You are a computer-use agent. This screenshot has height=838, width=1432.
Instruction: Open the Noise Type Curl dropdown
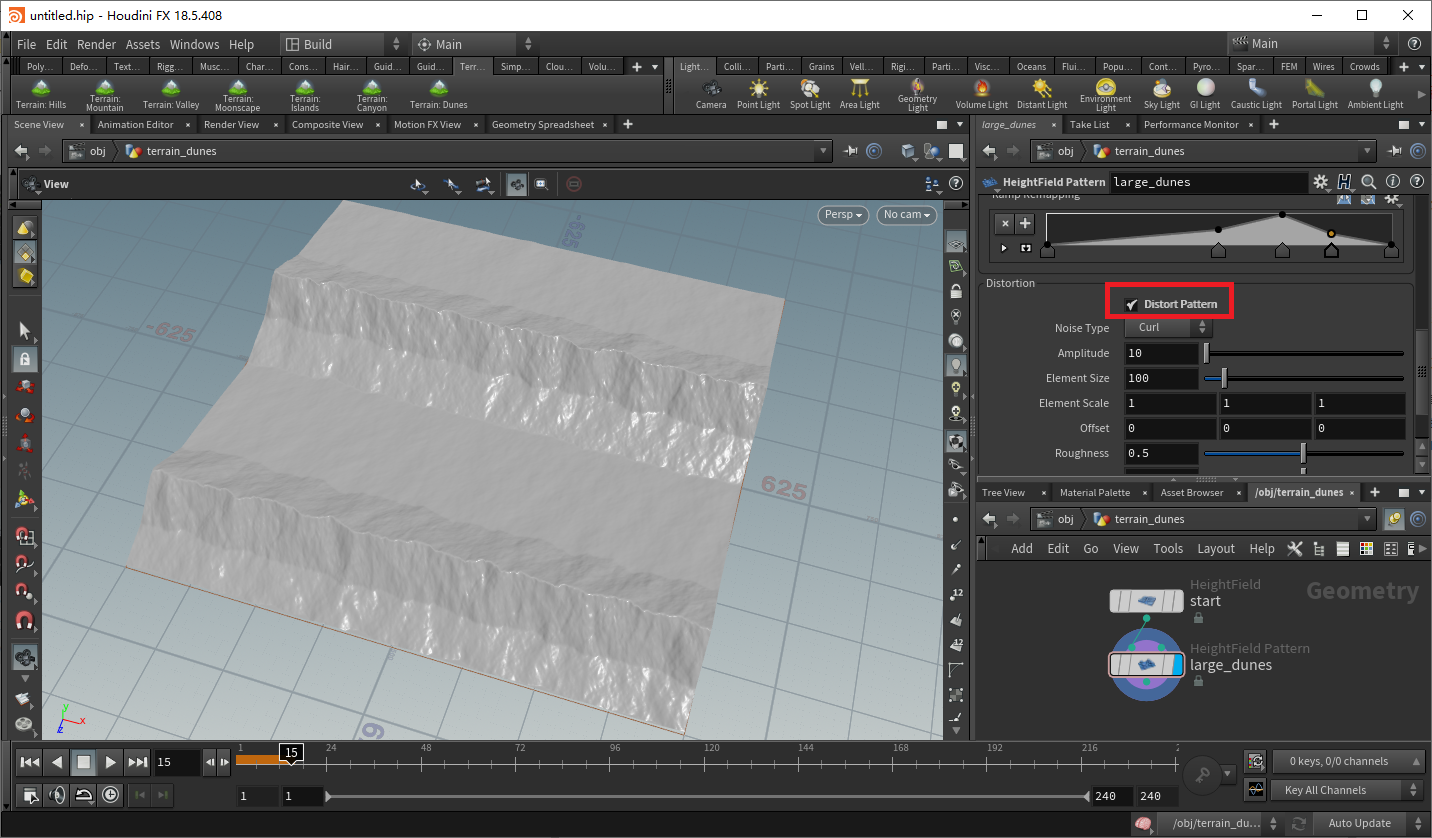[1168, 327]
